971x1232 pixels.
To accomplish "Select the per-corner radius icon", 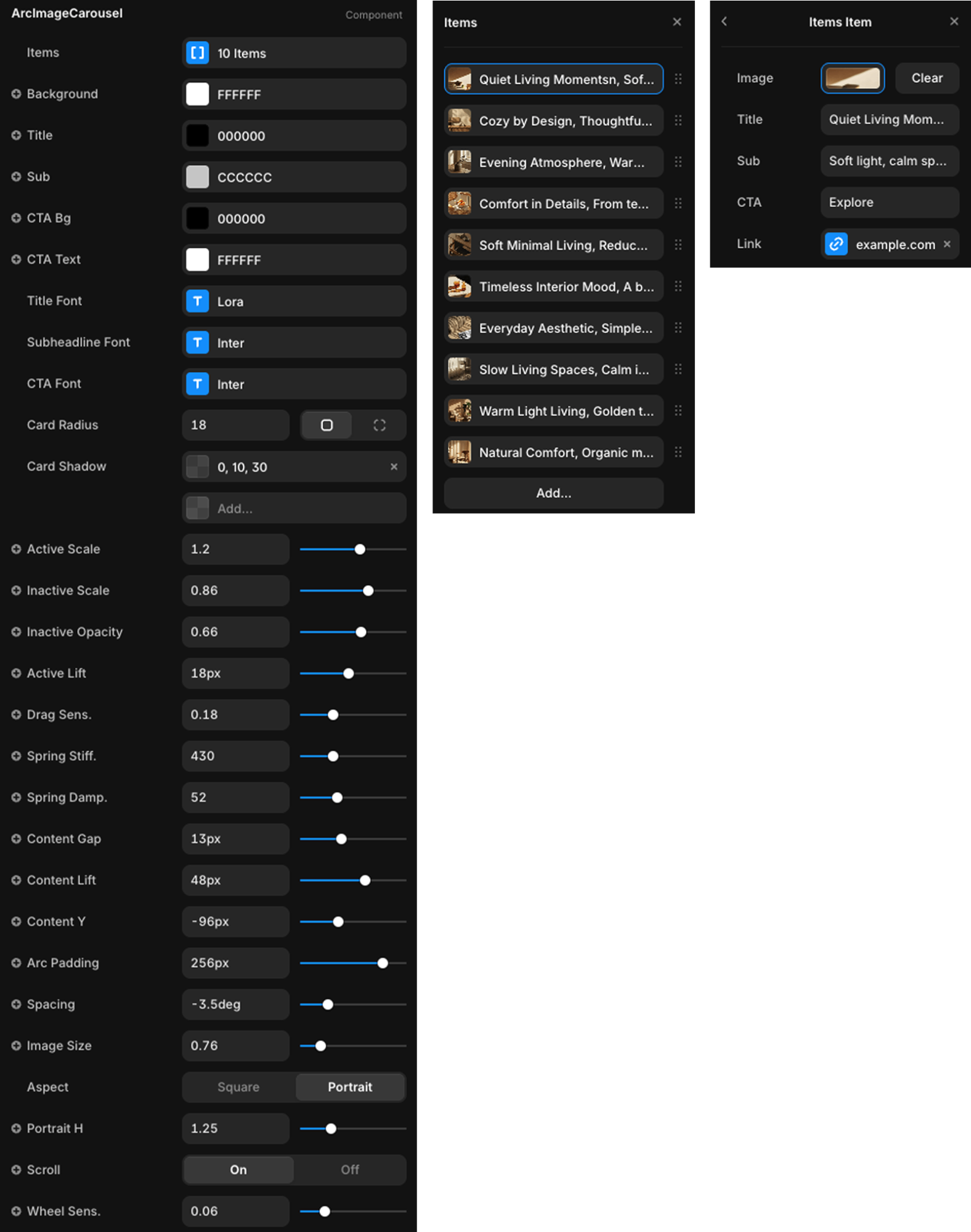I will click(x=380, y=425).
